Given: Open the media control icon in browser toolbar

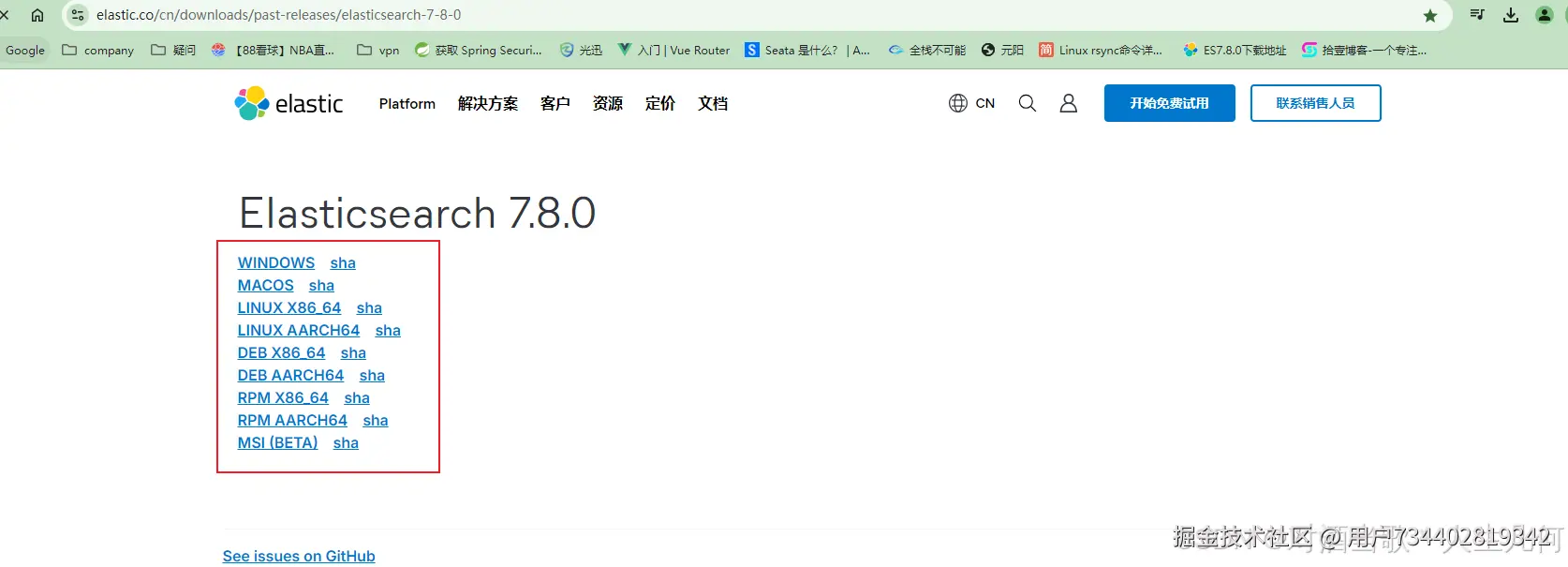Looking at the screenshot, I should [1477, 15].
